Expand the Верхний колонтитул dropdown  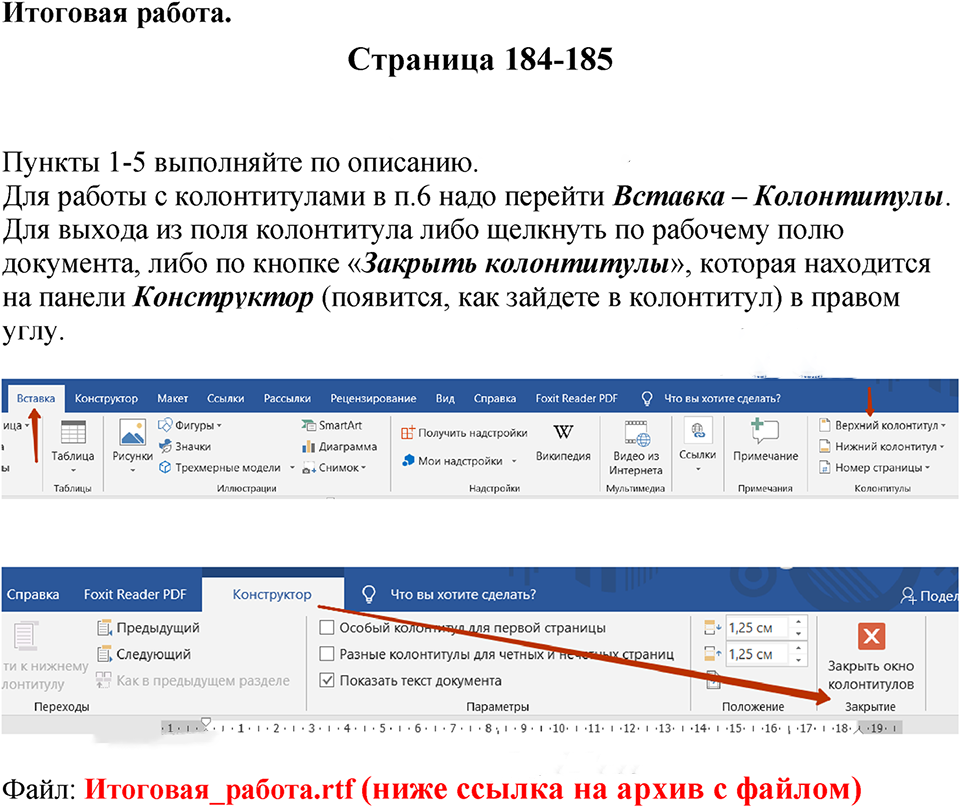[x=882, y=425]
